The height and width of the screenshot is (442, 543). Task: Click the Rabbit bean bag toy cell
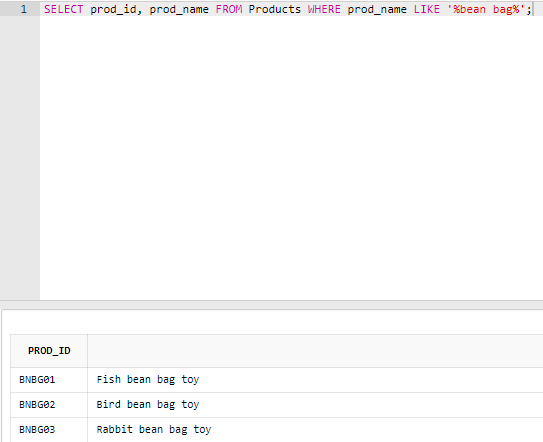click(x=315, y=430)
